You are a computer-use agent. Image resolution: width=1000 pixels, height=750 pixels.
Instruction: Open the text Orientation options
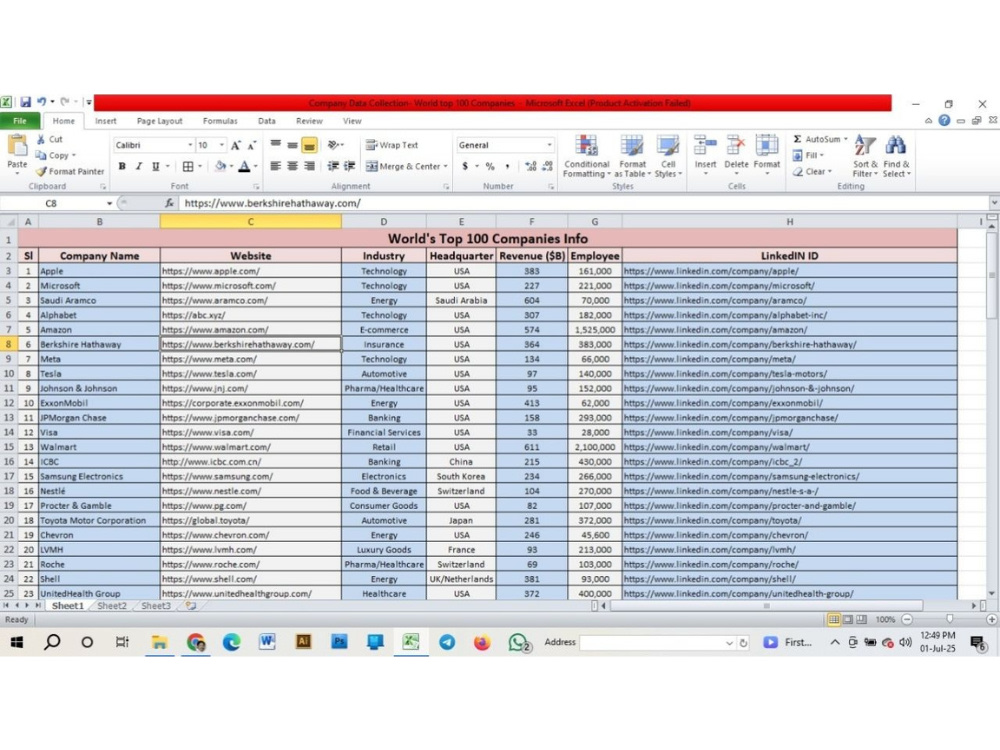click(x=335, y=145)
